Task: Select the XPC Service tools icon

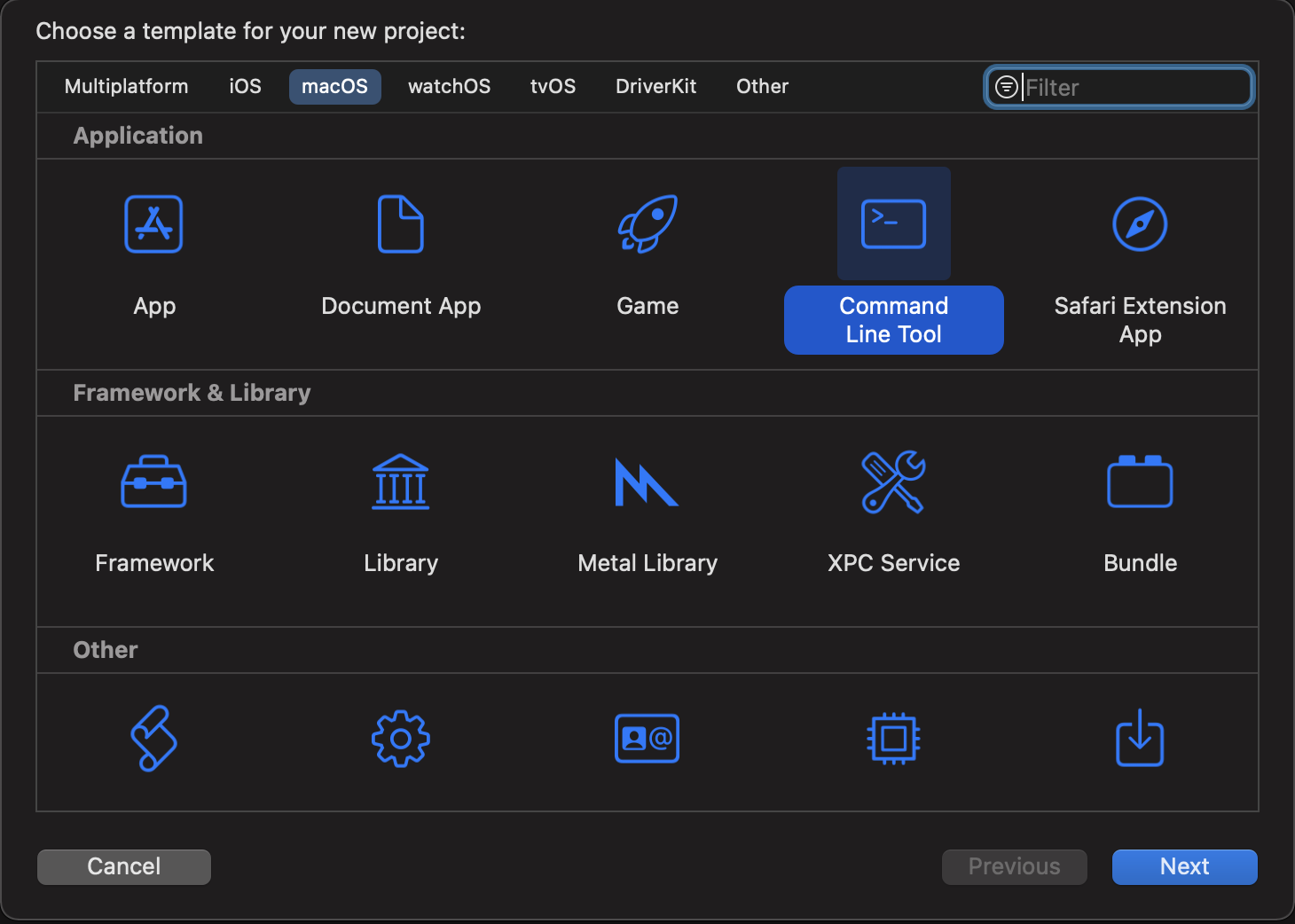Action: pyautogui.click(x=893, y=482)
